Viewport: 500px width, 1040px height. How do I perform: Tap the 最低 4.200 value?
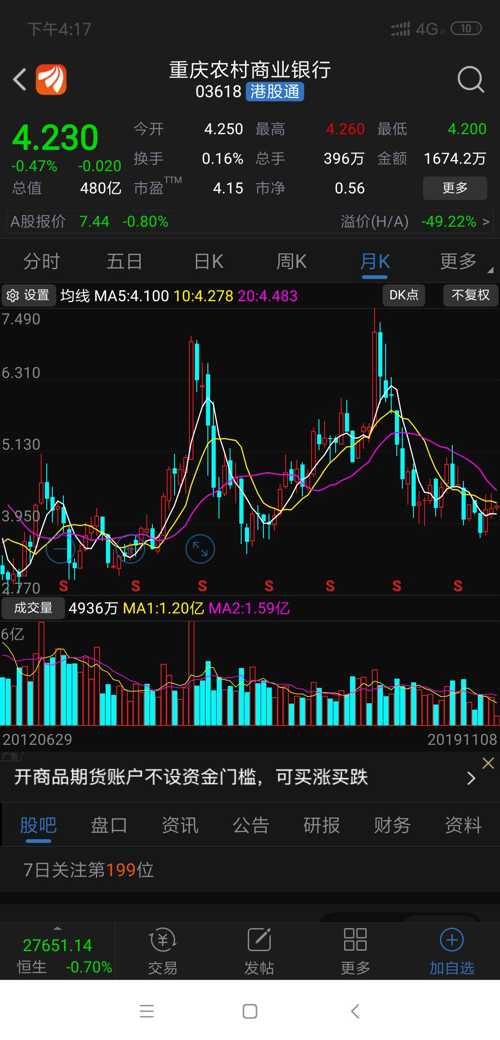pos(467,129)
